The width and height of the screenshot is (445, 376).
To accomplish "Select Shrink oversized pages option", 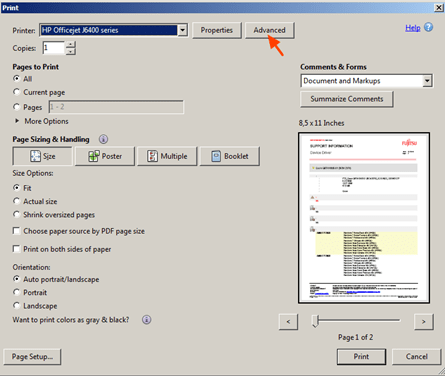I will (16, 214).
